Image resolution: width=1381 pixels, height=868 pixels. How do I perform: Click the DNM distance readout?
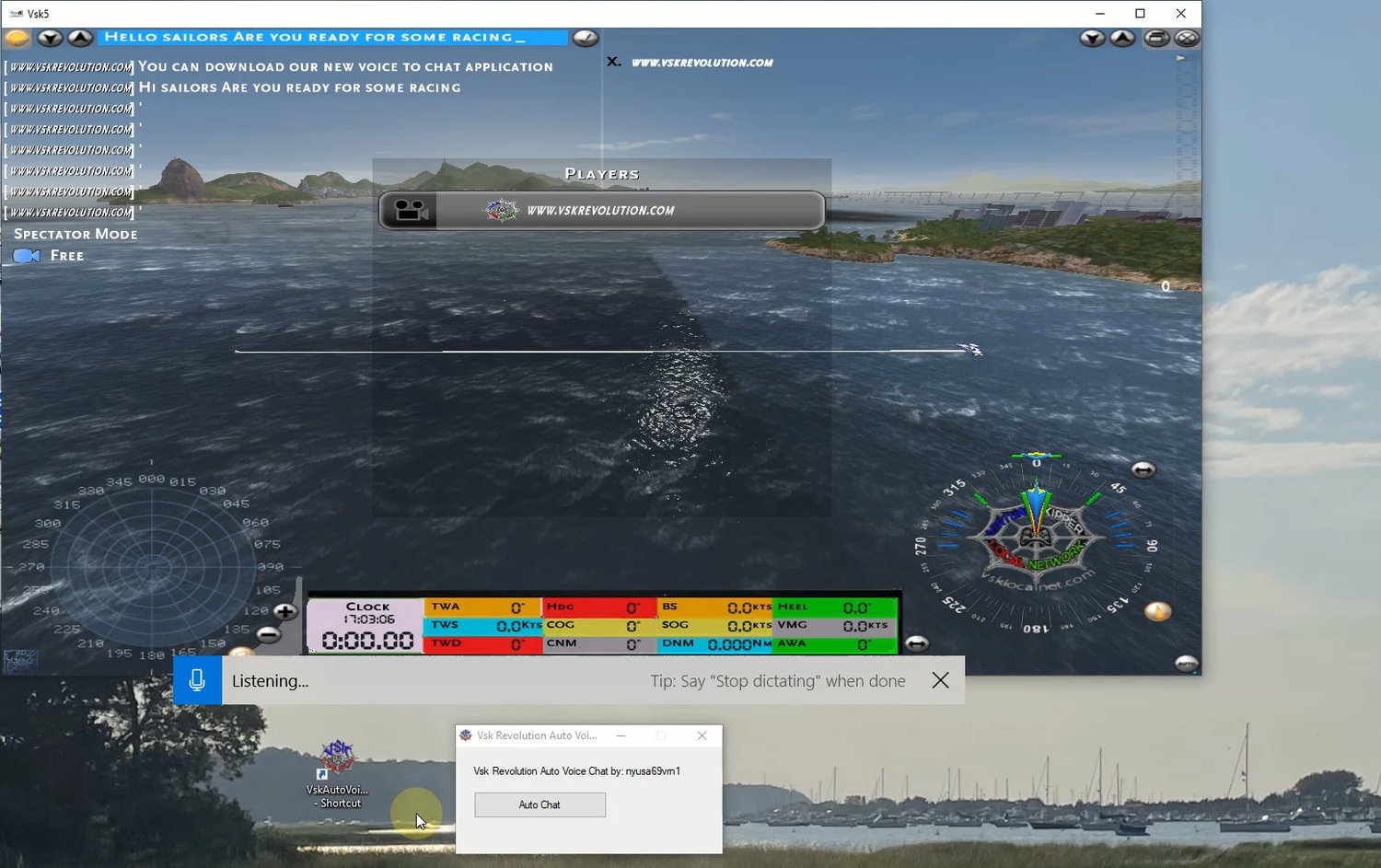tap(714, 644)
